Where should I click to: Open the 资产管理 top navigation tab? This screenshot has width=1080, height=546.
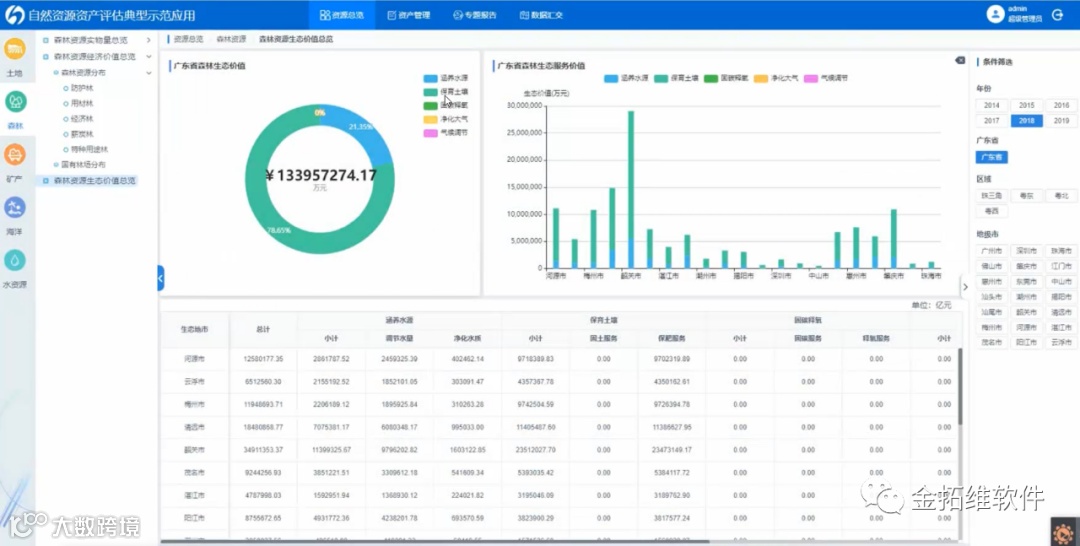point(408,15)
